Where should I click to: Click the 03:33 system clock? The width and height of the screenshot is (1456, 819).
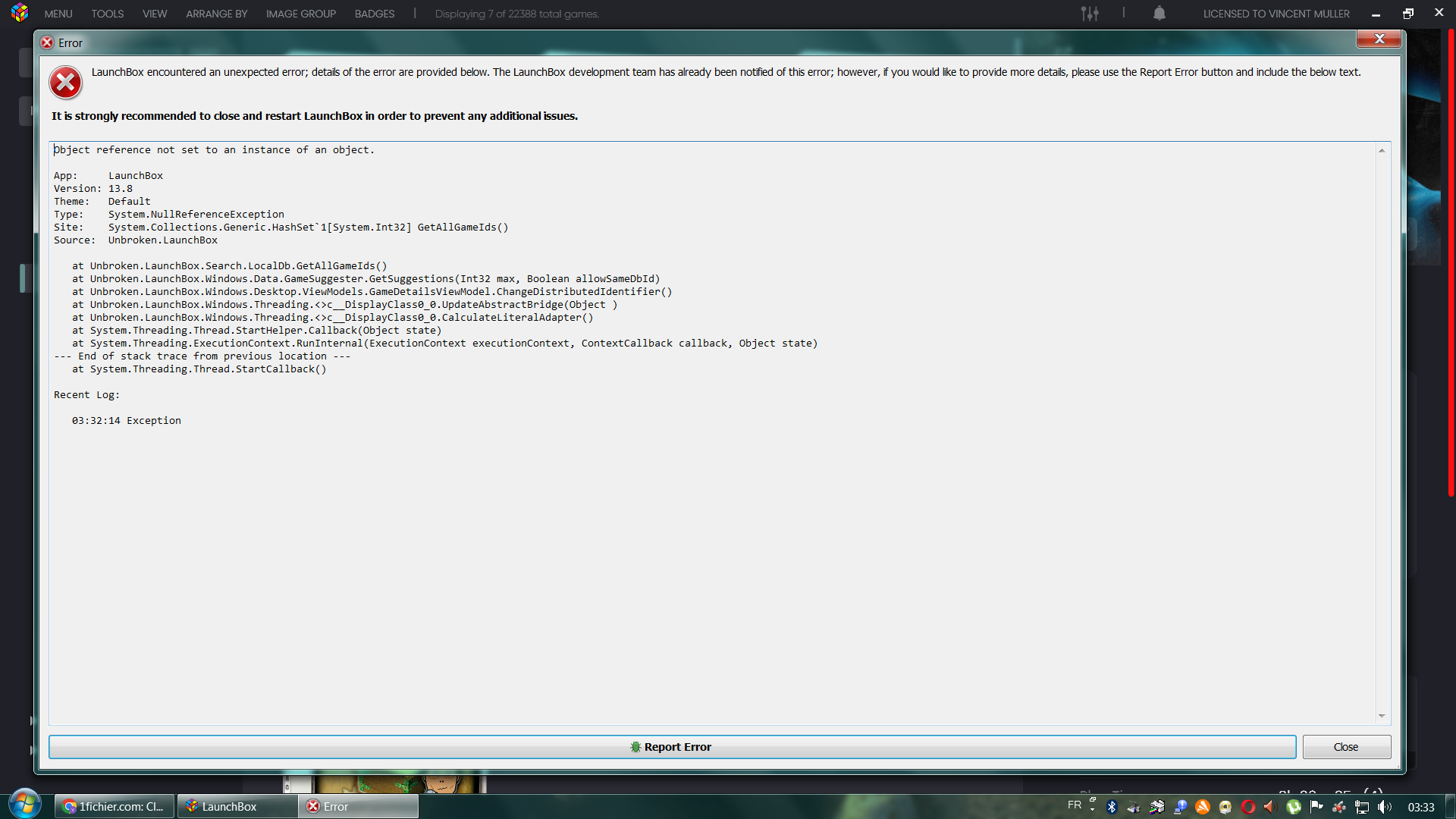point(1421,808)
